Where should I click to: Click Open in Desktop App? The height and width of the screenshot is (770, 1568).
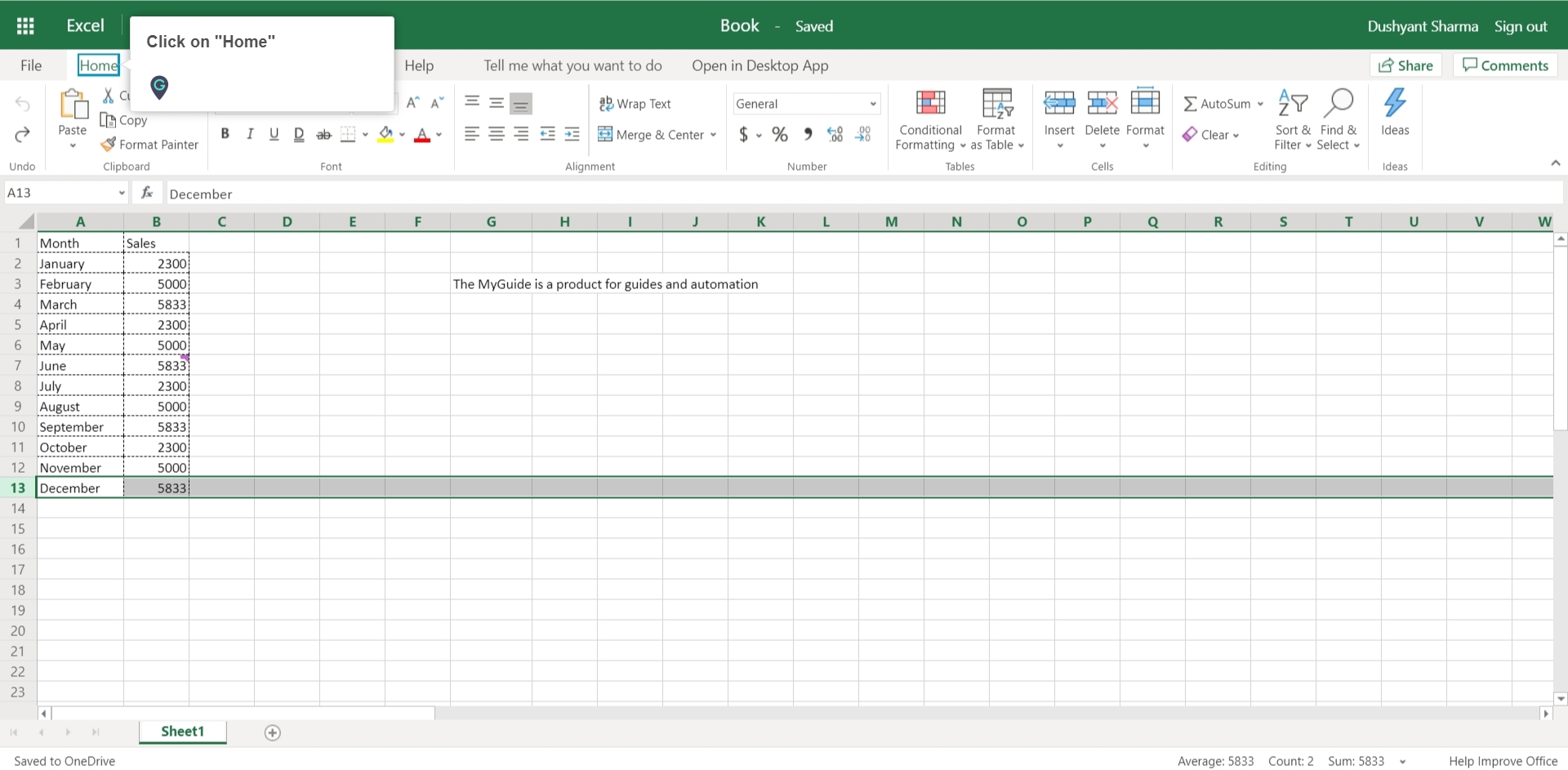pos(760,65)
